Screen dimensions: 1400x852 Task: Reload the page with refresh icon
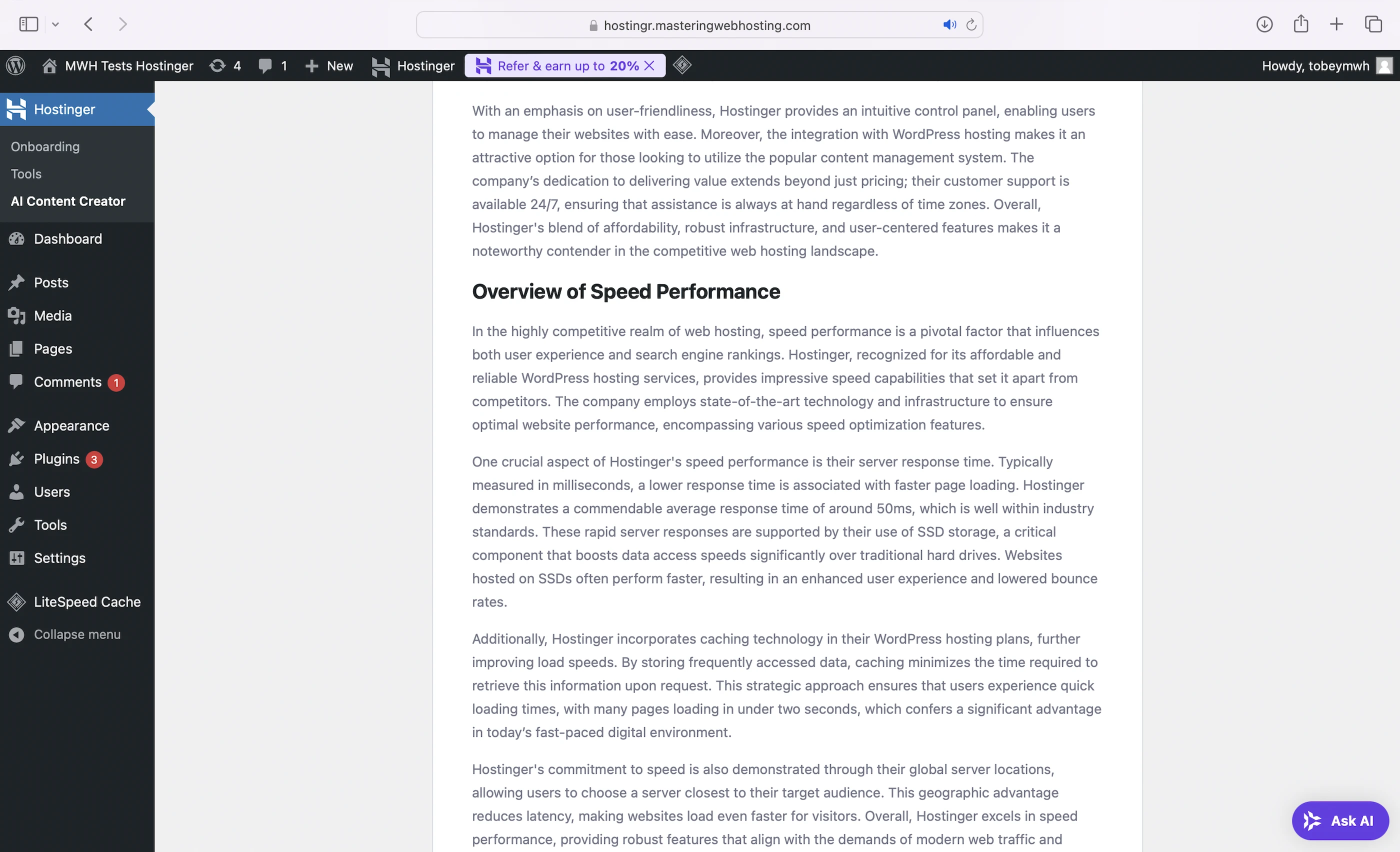971,25
